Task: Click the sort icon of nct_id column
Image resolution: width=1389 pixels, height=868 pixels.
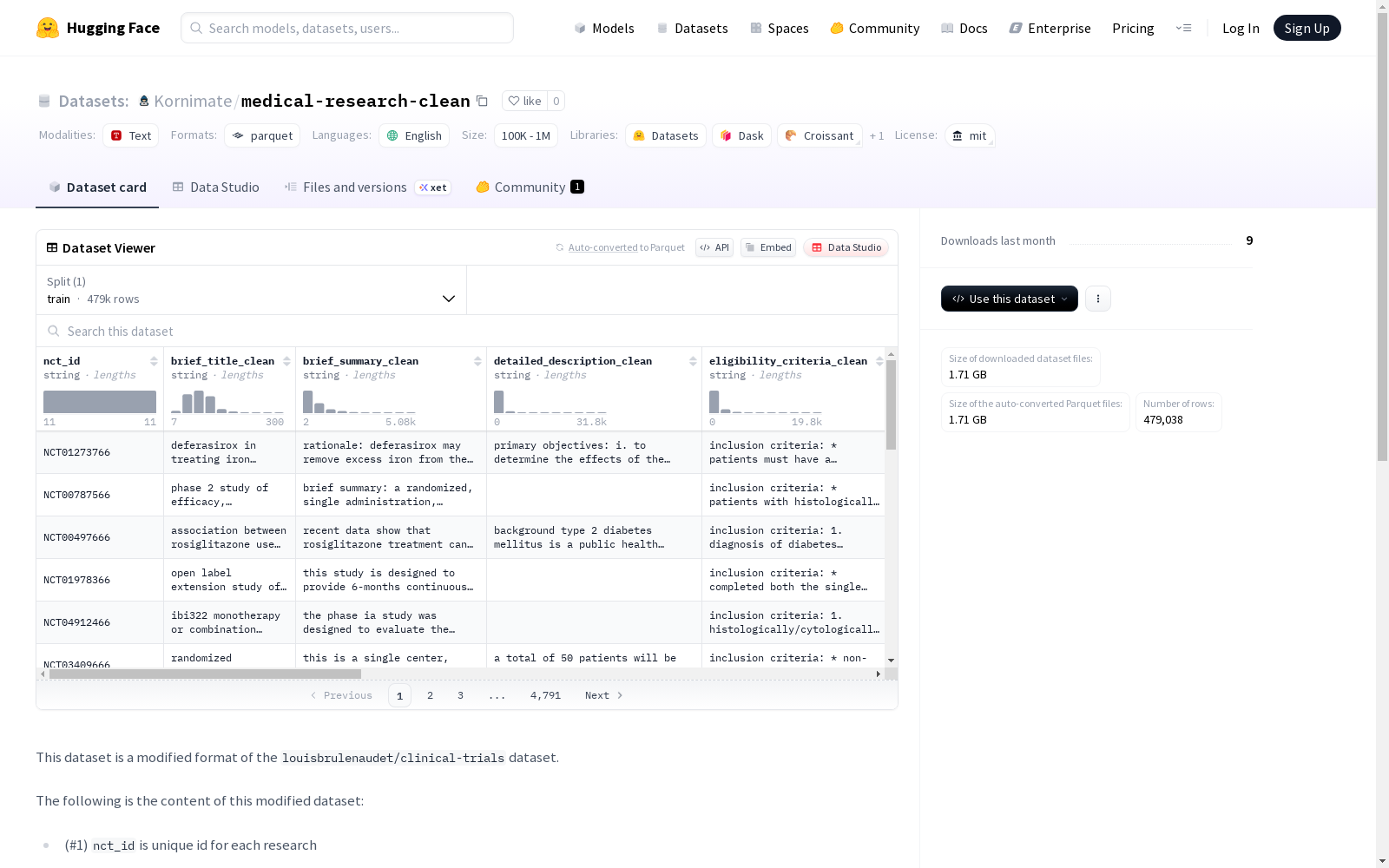Action: point(154,361)
